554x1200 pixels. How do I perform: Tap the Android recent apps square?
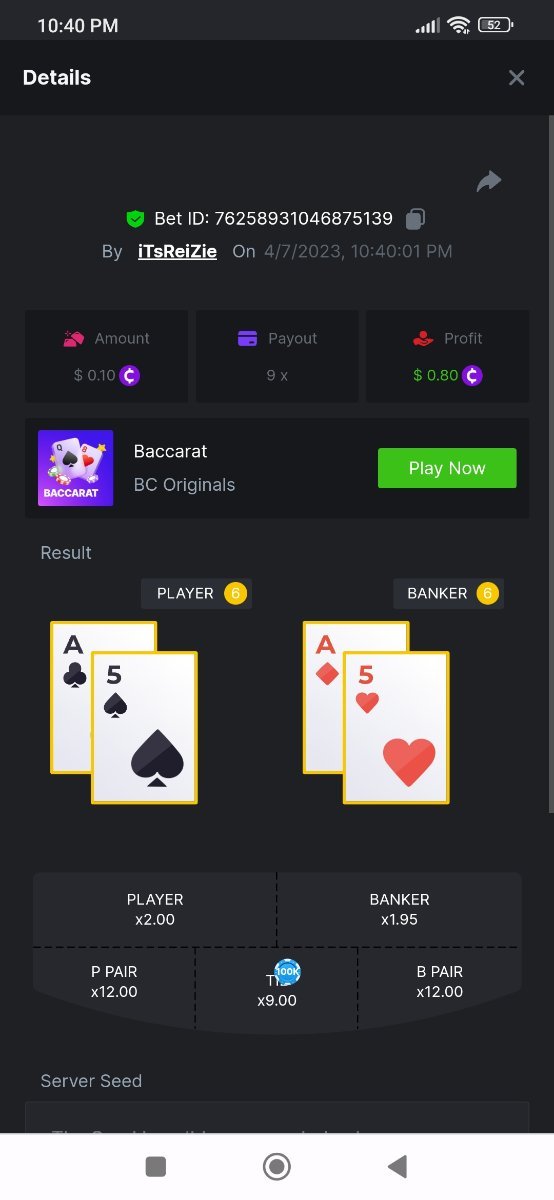(155, 1166)
